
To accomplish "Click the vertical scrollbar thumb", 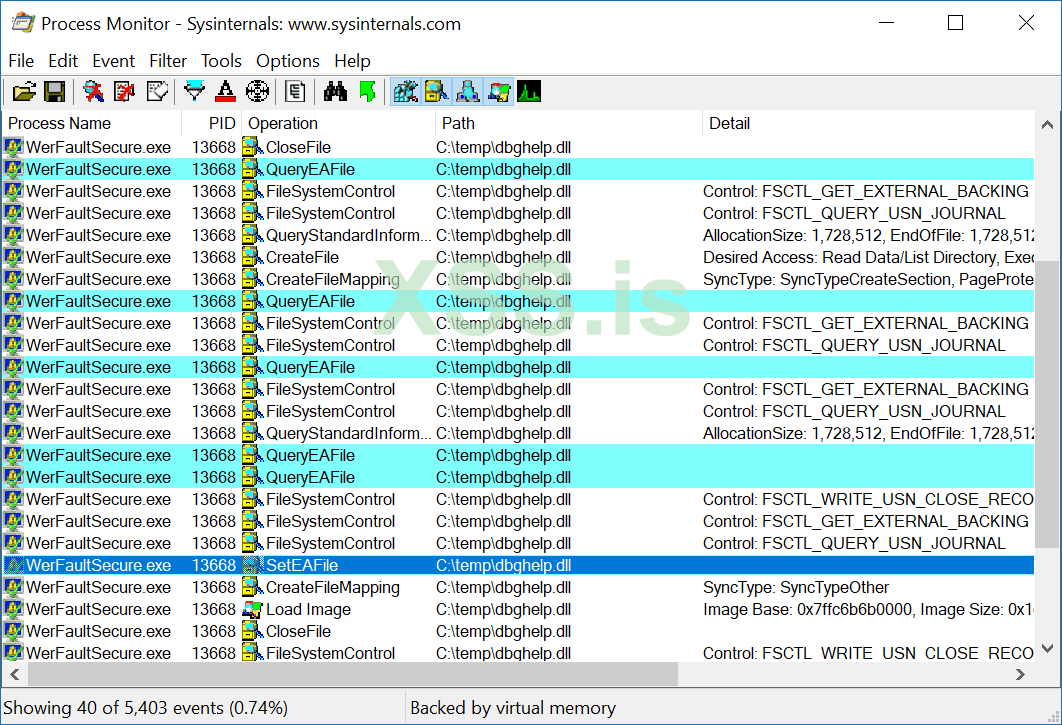I will click(x=1047, y=405).
